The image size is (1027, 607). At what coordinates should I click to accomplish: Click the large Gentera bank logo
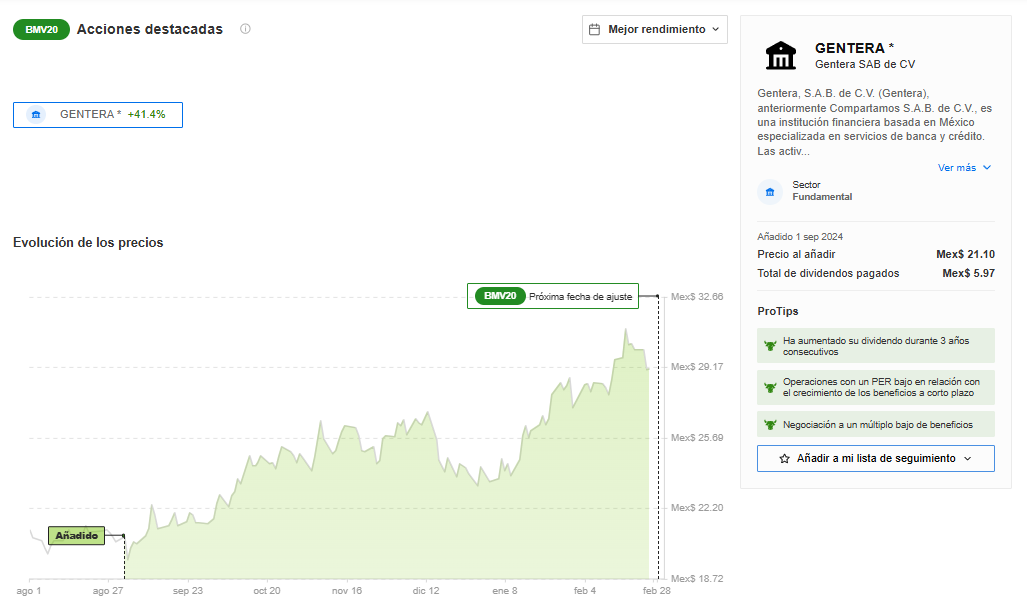pos(781,56)
